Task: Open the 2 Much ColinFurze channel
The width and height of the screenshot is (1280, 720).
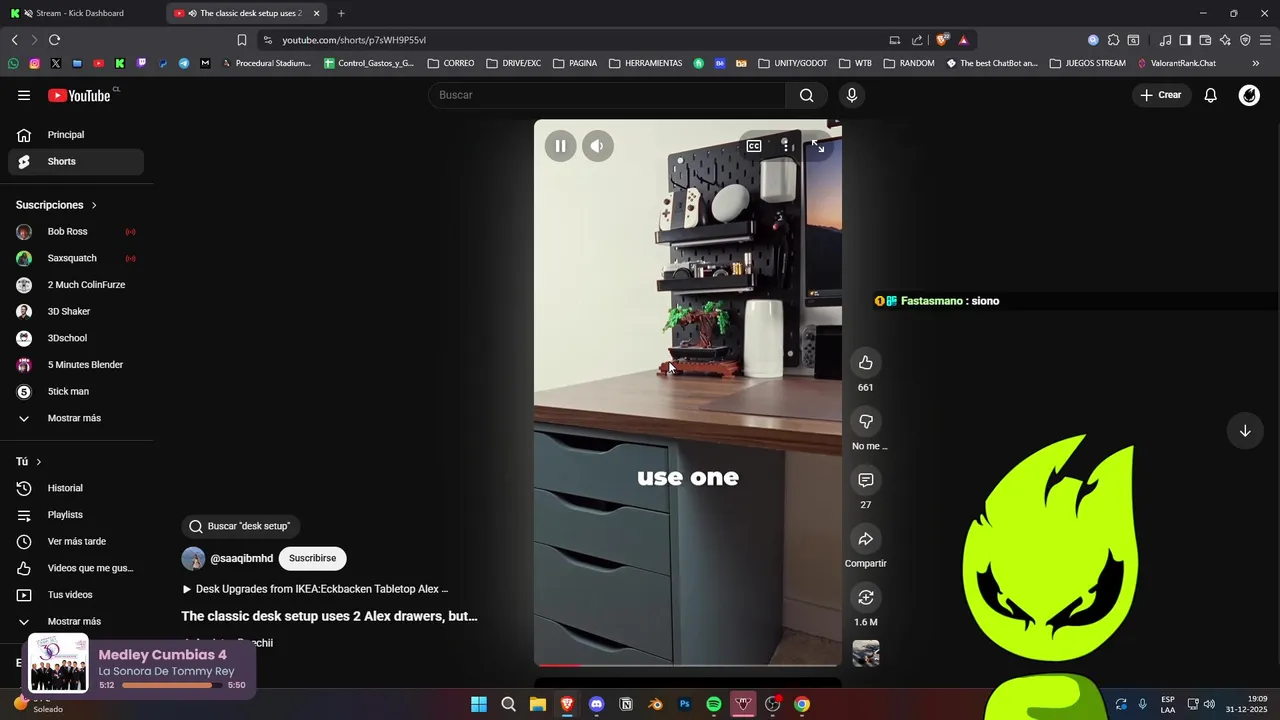Action: tap(76, 285)
